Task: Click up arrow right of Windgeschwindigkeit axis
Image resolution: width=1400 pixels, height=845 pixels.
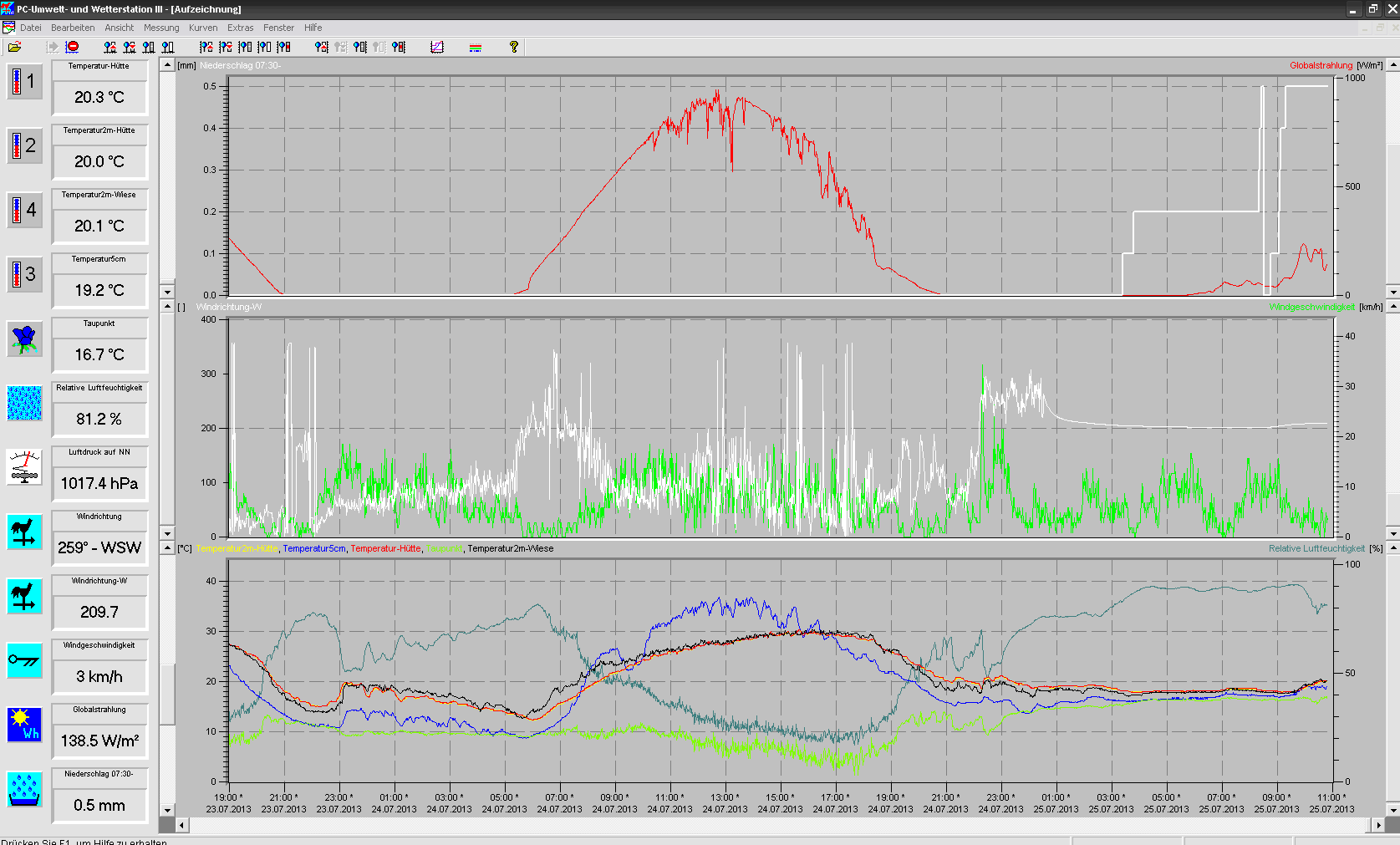Action: [1393, 307]
